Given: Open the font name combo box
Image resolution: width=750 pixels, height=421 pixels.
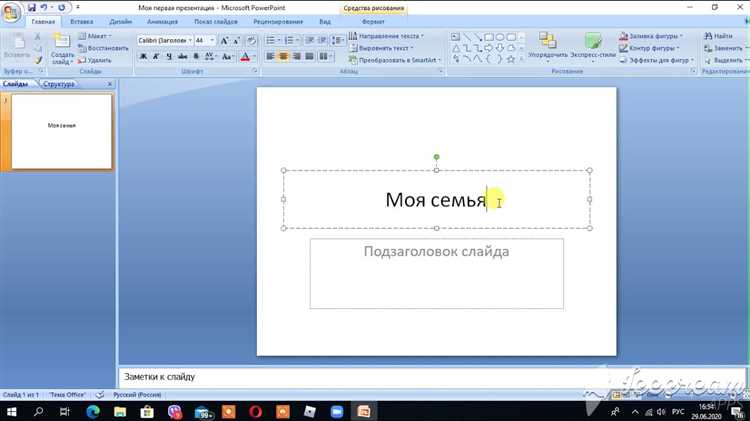Looking at the screenshot, I should [x=165, y=41].
